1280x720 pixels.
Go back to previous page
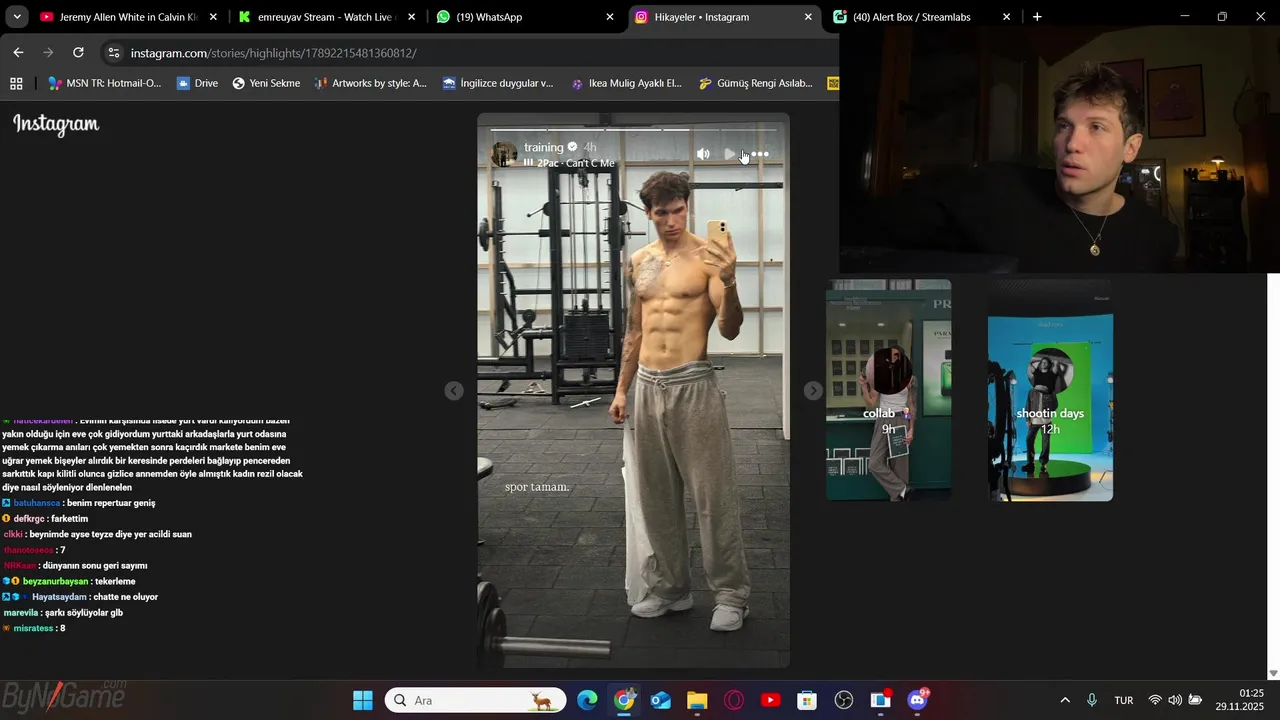pos(18,52)
